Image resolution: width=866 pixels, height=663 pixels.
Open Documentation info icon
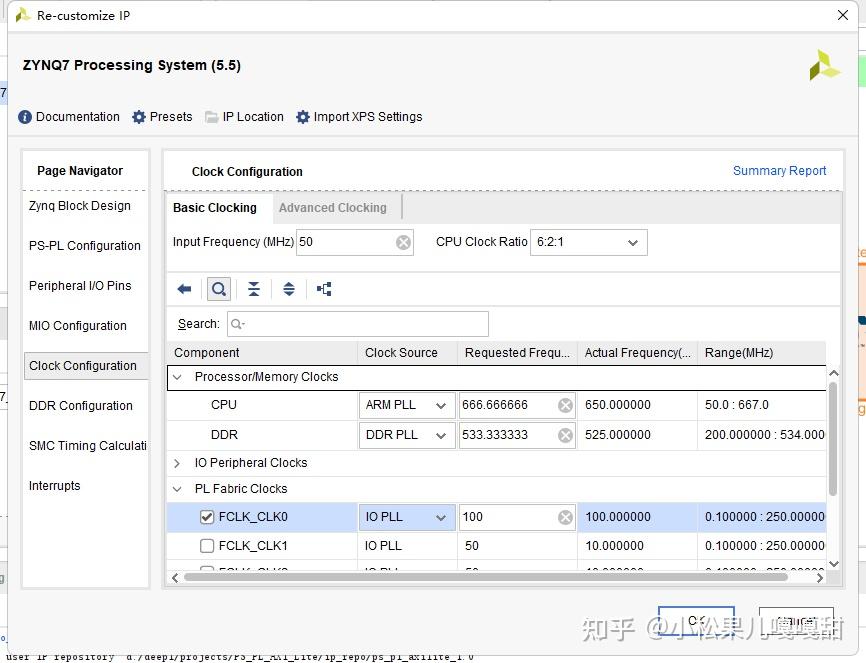(25, 117)
